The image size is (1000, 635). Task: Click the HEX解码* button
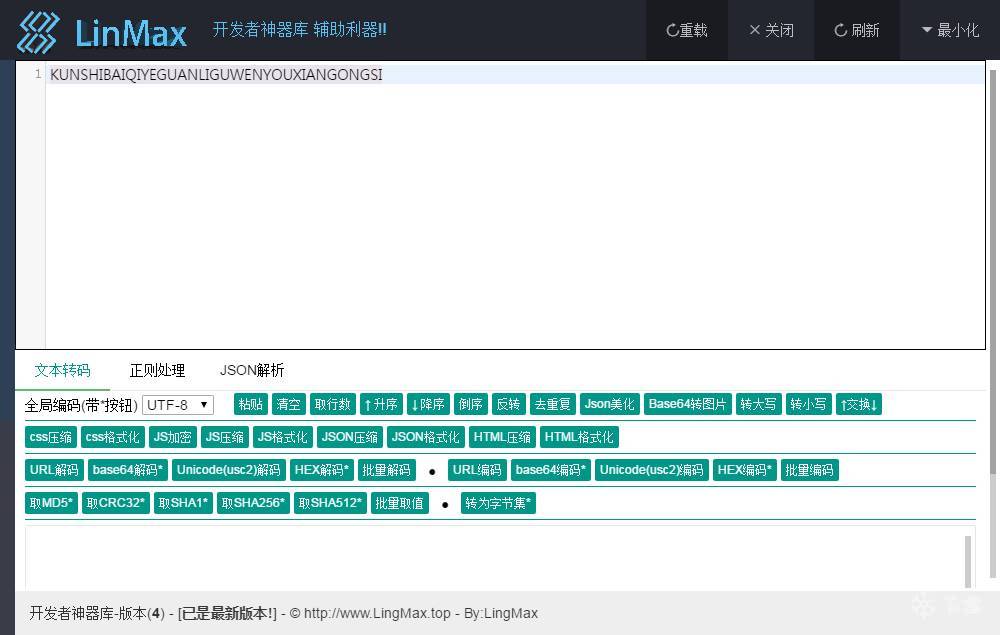(x=321, y=471)
